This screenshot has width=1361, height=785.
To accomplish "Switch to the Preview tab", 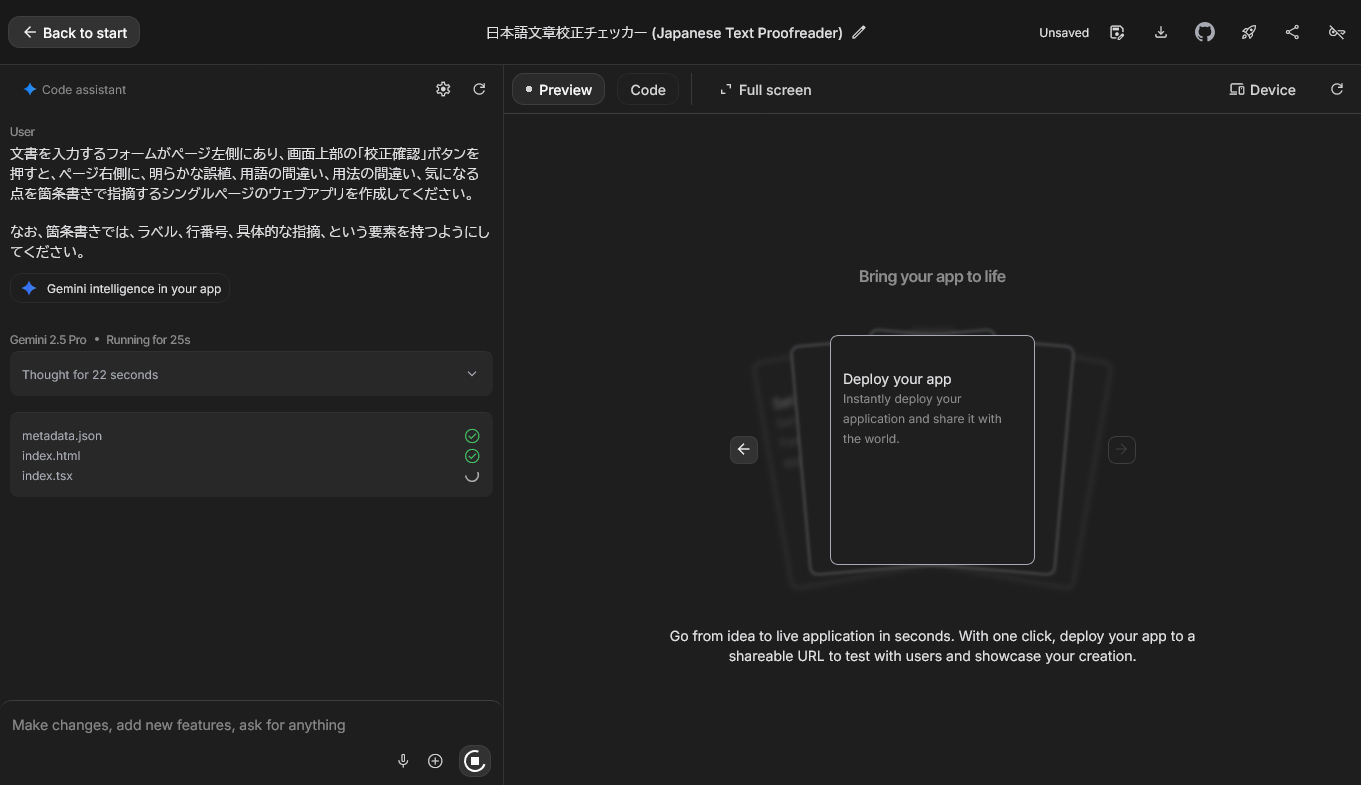I will tap(558, 89).
